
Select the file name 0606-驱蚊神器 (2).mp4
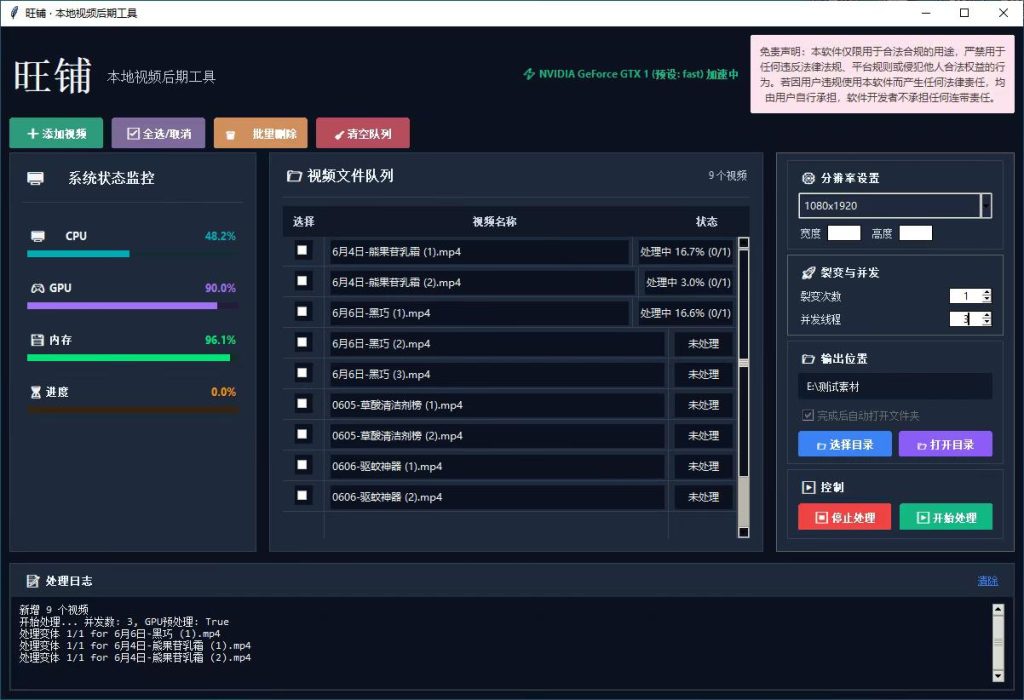click(387, 497)
